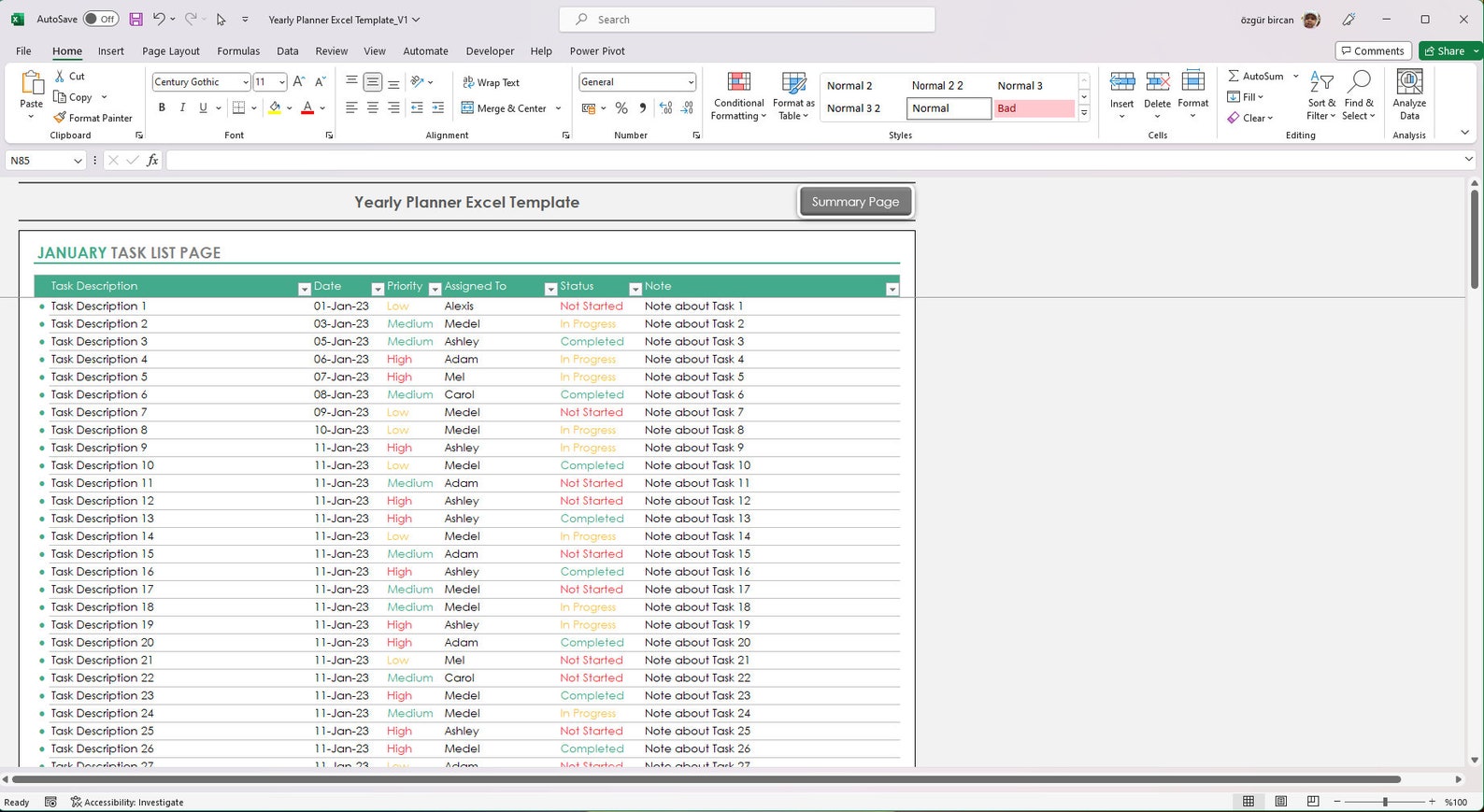The width and height of the screenshot is (1484, 812).
Task: Click the Summary Page button
Action: coord(855,202)
